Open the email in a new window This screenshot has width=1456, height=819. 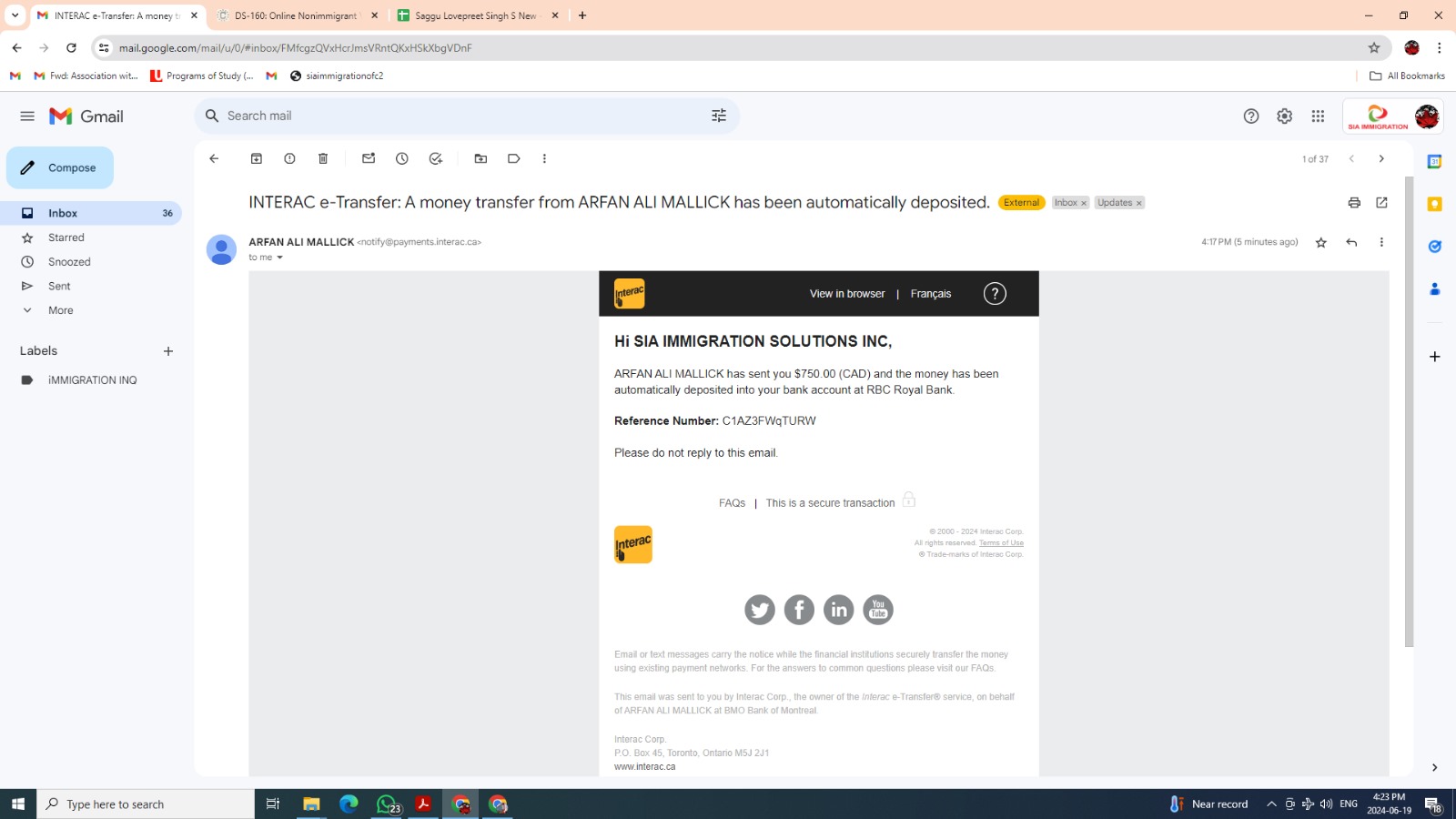coord(1381,203)
